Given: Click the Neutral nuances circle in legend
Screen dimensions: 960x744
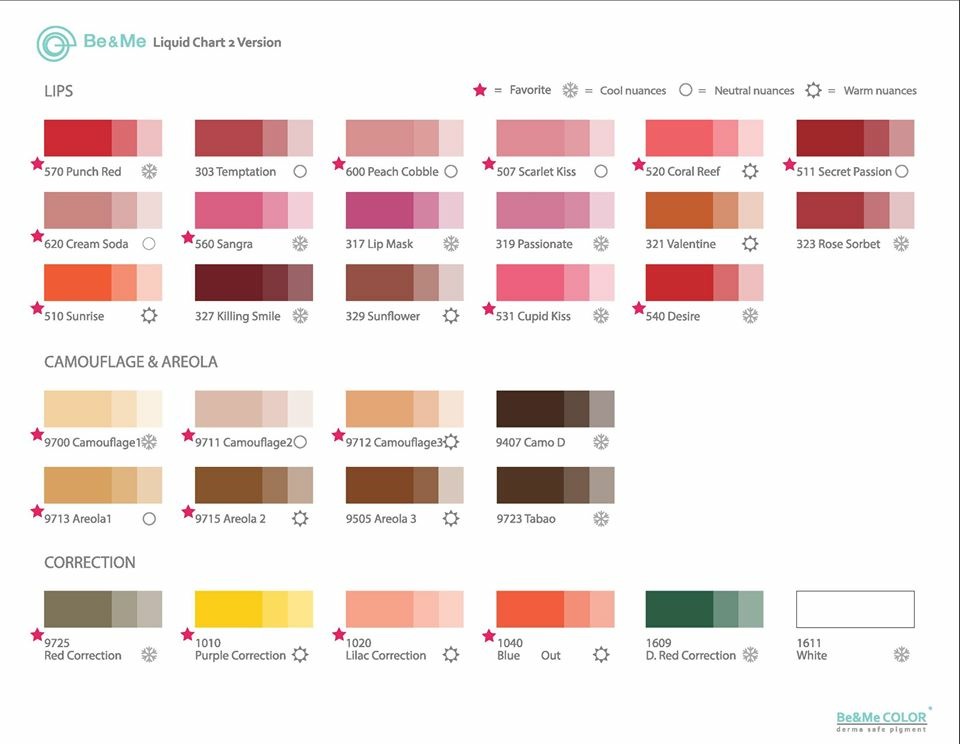Looking at the screenshot, I should click(x=686, y=90).
